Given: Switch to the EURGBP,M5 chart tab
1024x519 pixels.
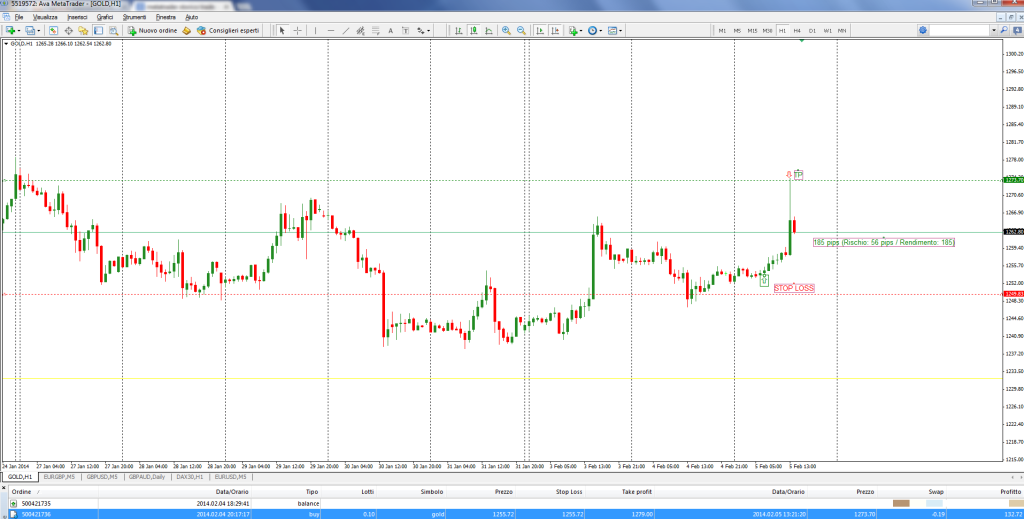Looking at the screenshot, I should click(x=59, y=477).
